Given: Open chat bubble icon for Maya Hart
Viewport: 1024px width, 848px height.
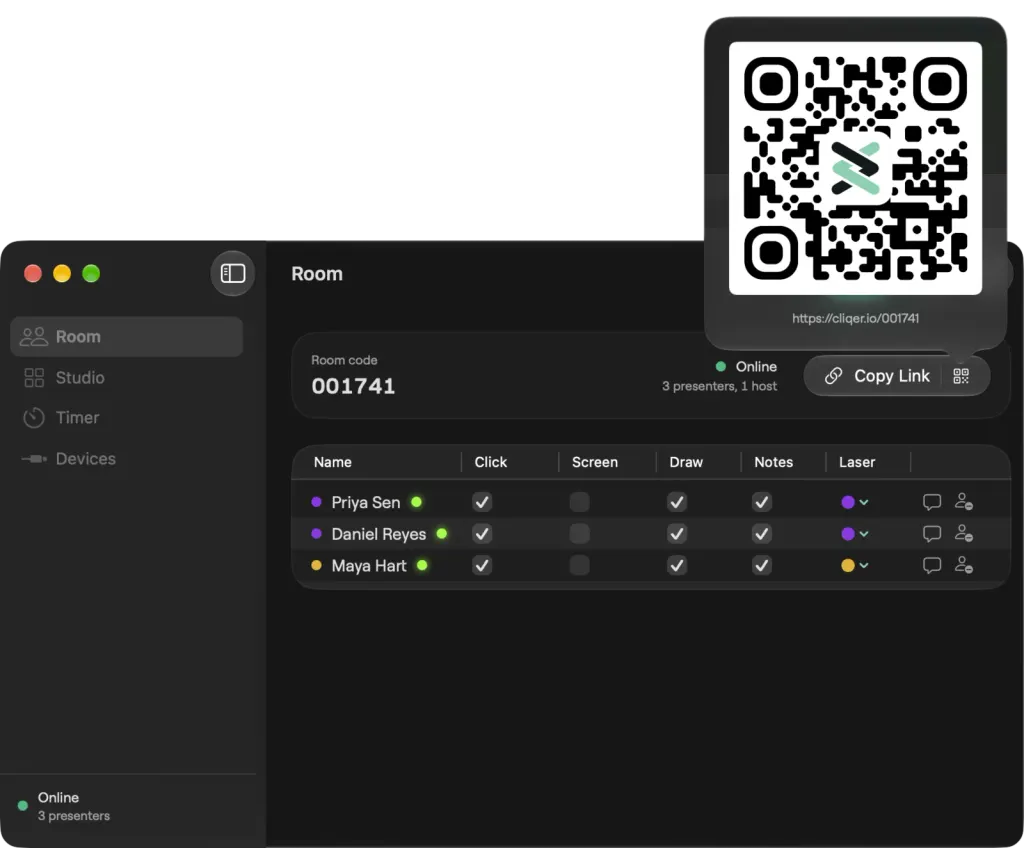Looking at the screenshot, I should (932, 565).
